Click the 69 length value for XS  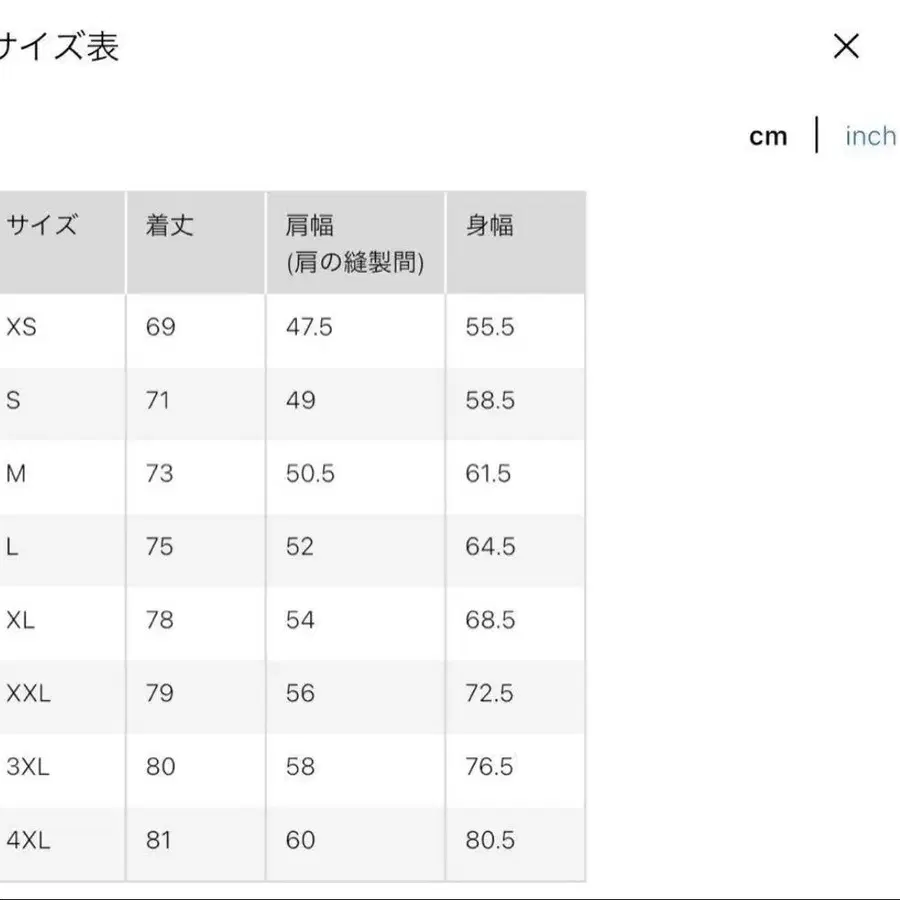pyautogui.click(x=158, y=327)
